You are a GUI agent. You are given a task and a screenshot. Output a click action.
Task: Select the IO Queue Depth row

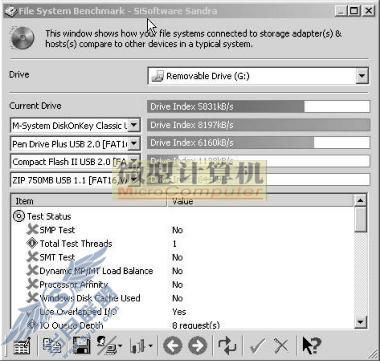click(x=183, y=325)
